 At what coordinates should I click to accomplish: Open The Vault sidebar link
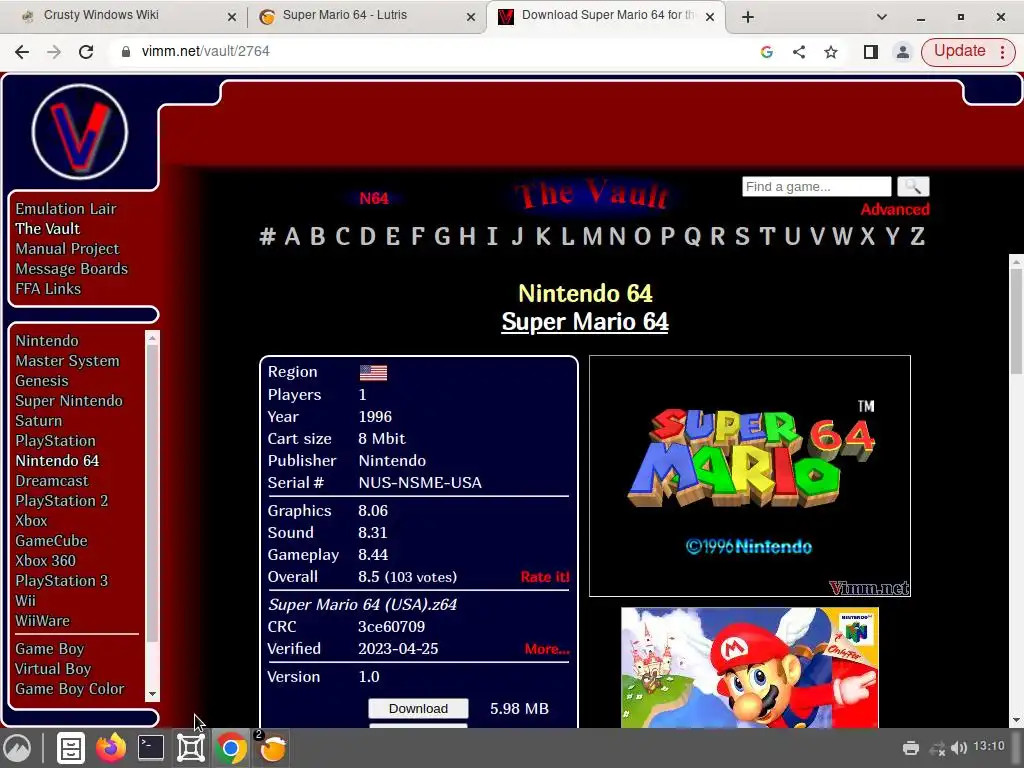[48, 229]
